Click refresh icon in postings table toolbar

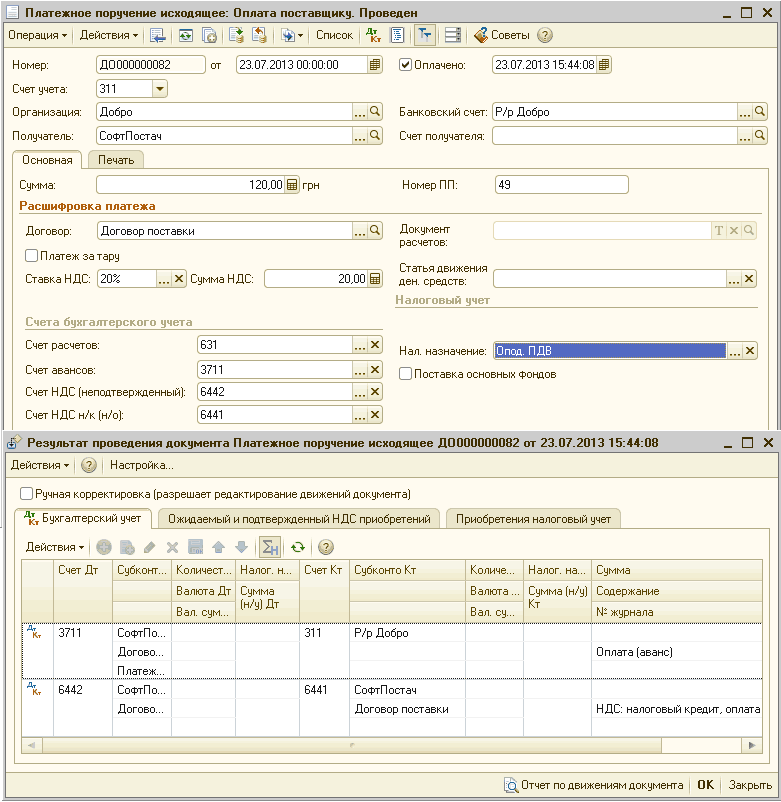[x=297, y=547]
